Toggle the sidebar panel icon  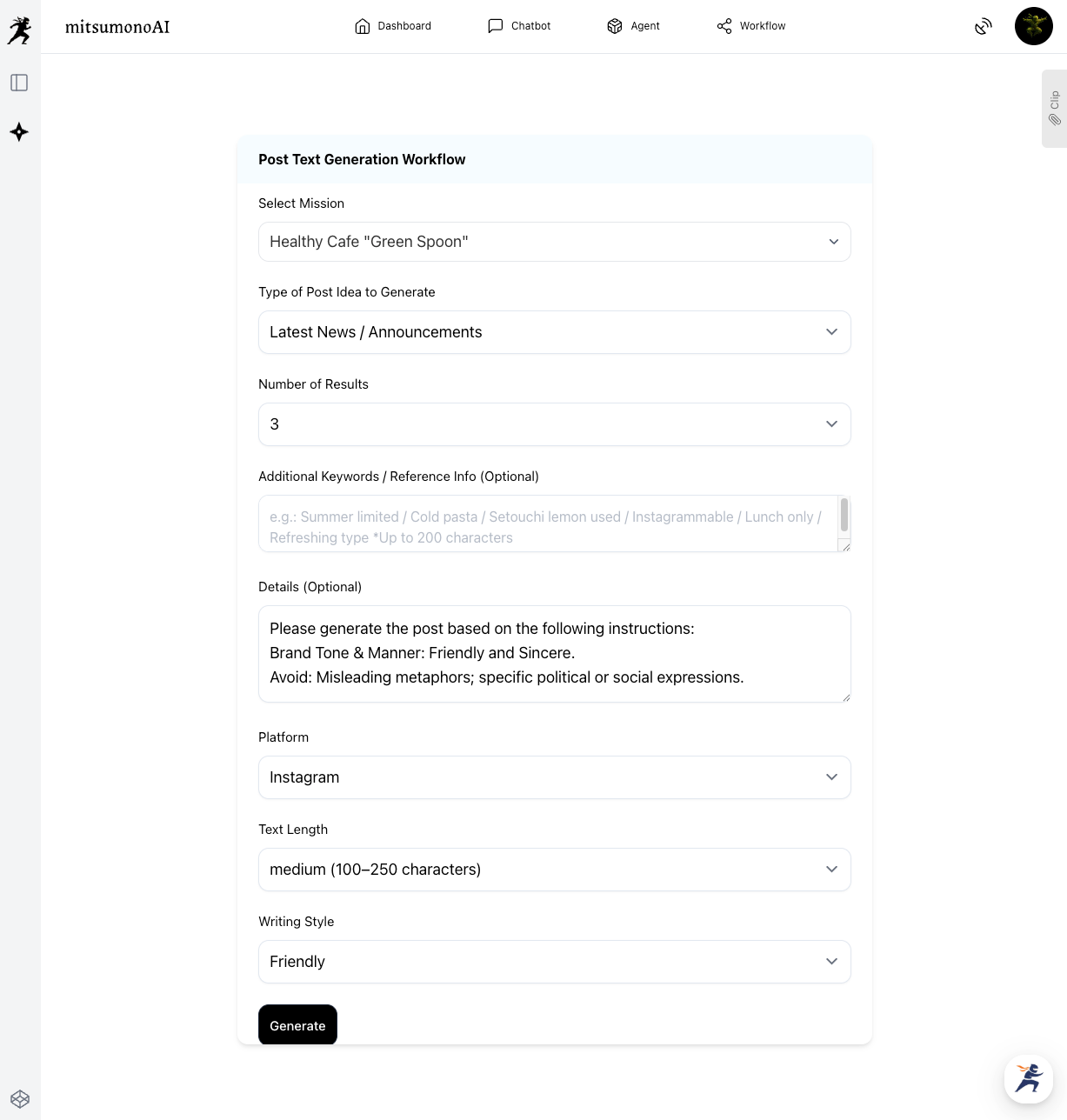pos(19,83)
